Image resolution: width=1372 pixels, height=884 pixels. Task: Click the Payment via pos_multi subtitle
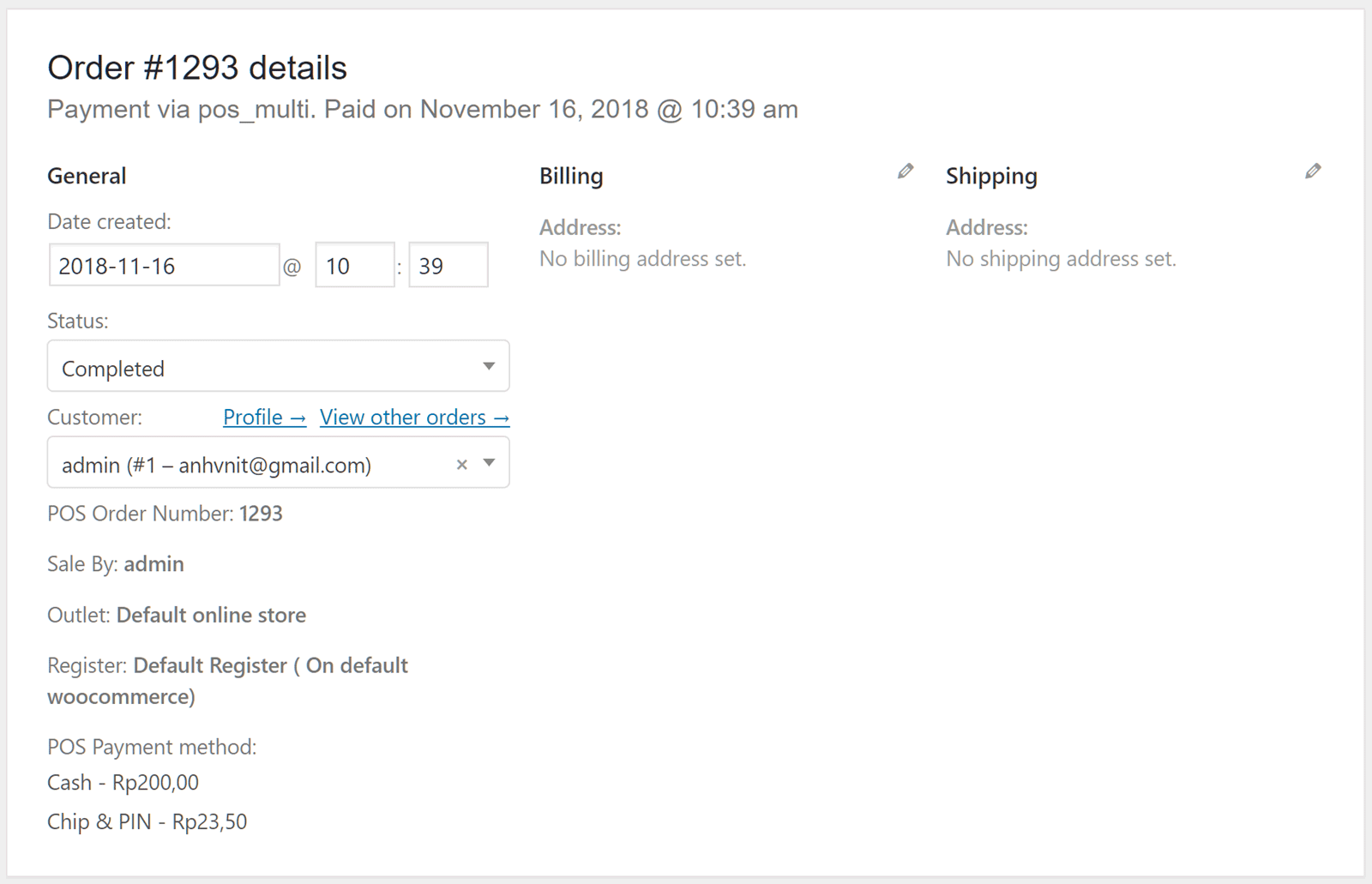pyautogui.click(x=422, y=110)
